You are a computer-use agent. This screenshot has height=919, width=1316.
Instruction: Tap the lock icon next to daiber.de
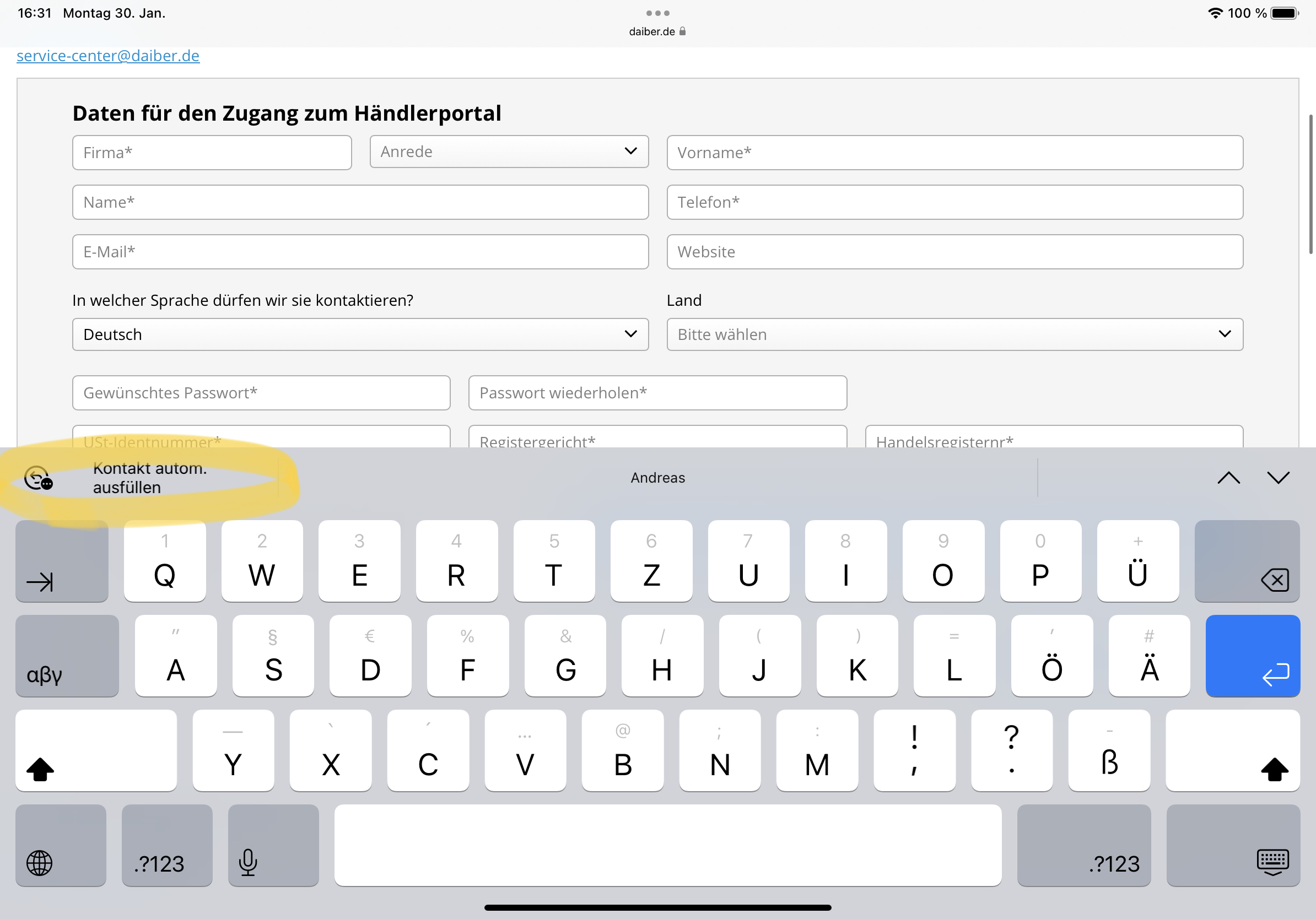pyautogui.click(x=682, y=31)
